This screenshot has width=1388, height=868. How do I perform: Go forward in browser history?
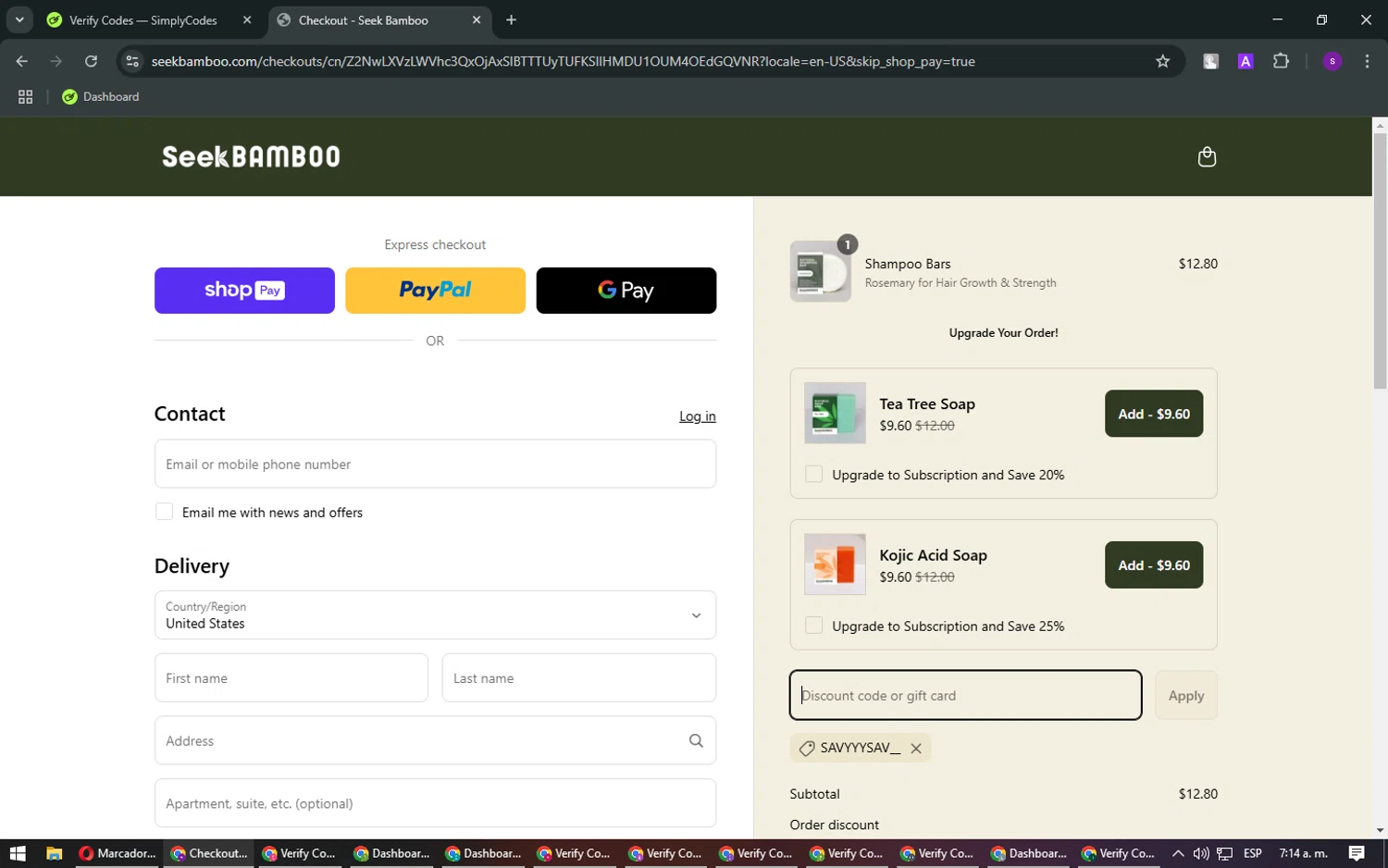tap(56, 61)
